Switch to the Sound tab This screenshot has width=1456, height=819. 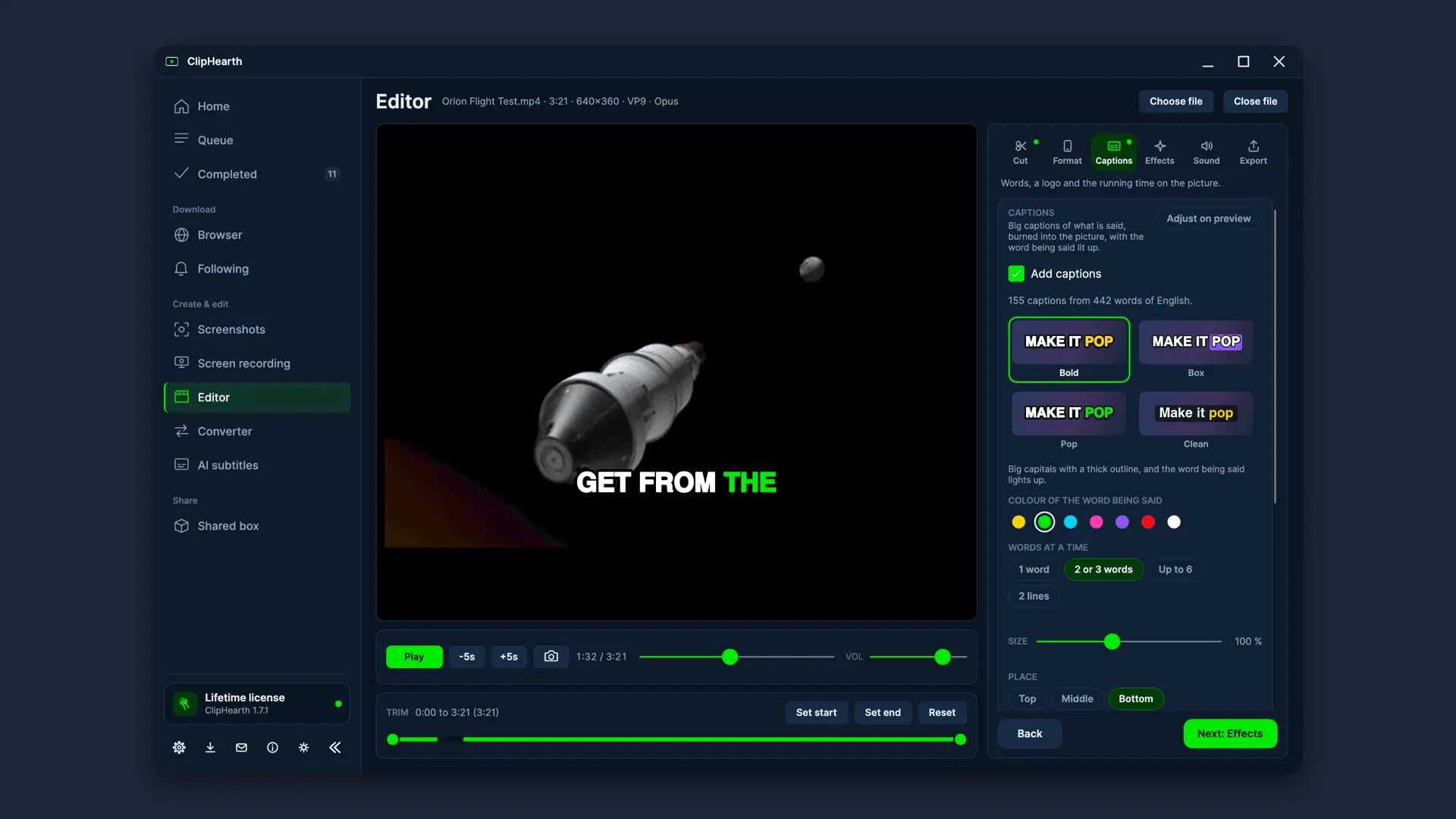[x=1207, y=152]
